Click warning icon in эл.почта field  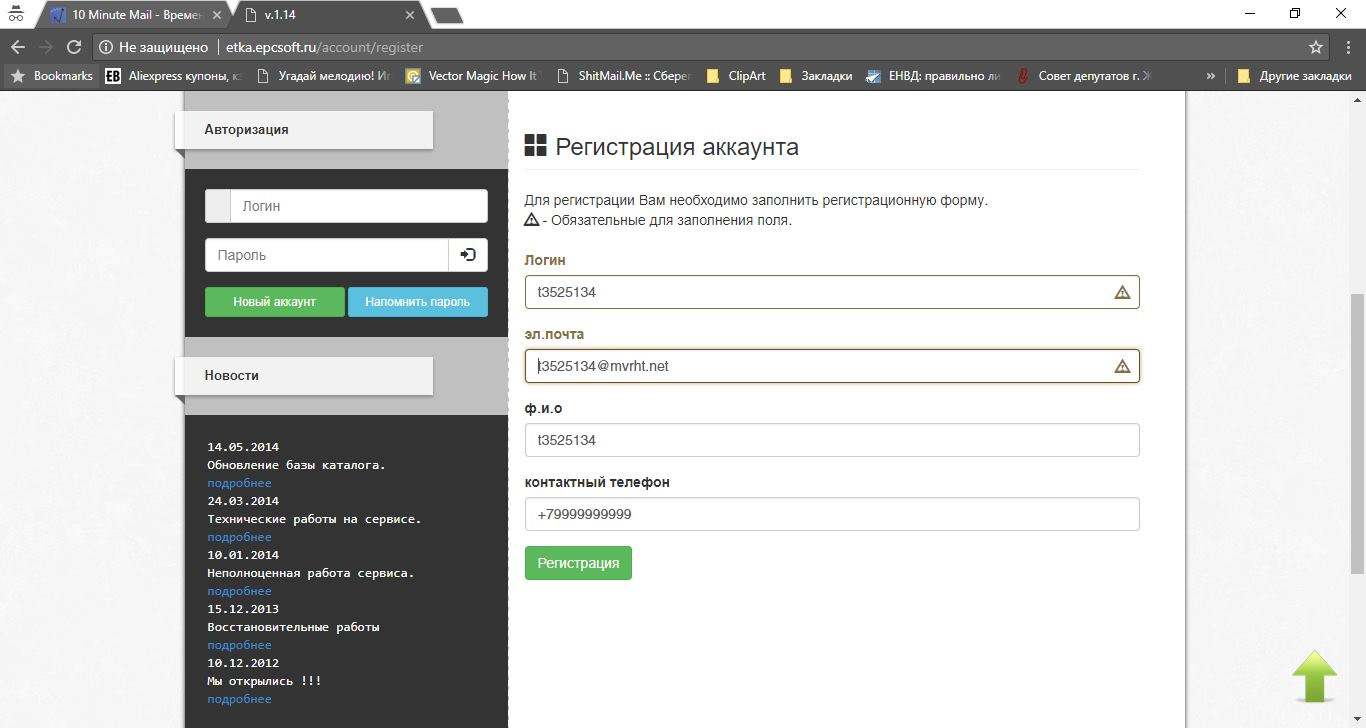(1122, 366)
